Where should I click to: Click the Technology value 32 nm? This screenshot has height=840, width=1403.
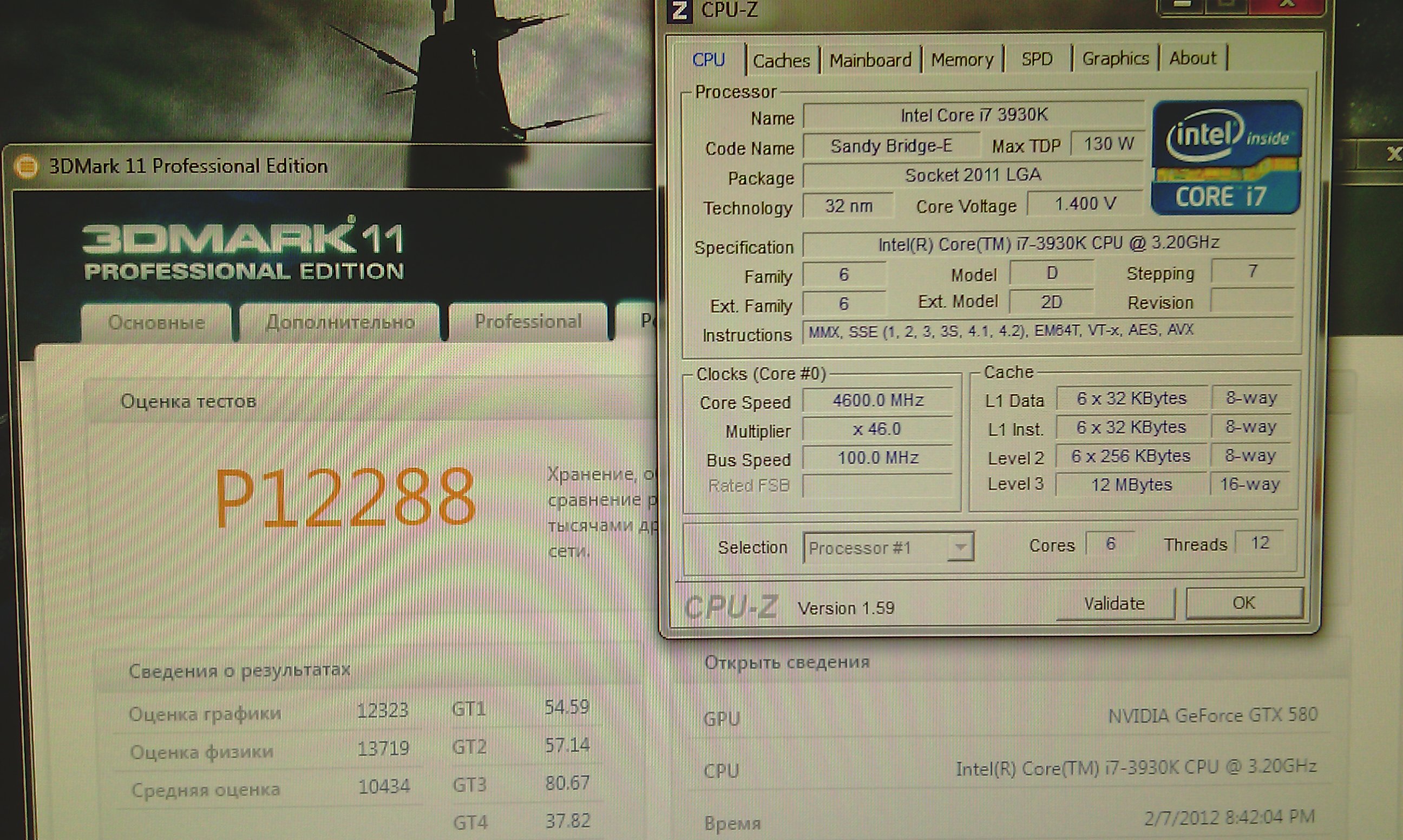tap(848, 206)
